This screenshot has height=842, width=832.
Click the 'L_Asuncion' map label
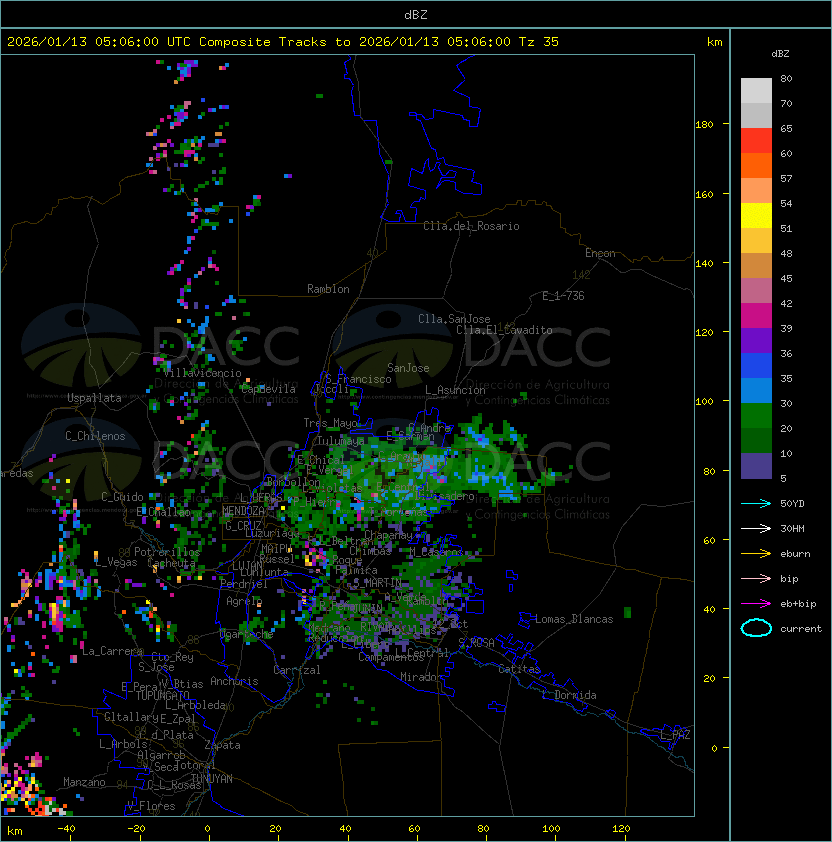point(455,390)
